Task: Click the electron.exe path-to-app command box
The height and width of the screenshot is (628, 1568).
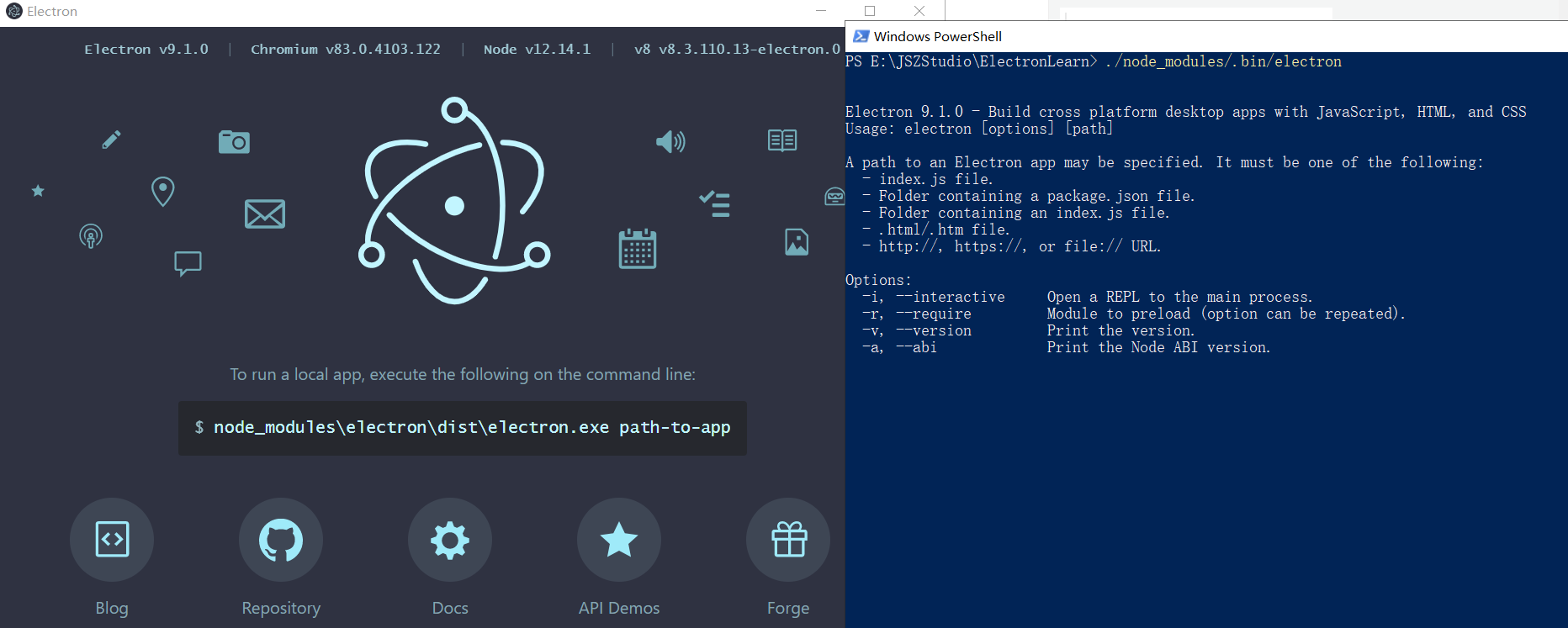Action: [x=463, y=428]
